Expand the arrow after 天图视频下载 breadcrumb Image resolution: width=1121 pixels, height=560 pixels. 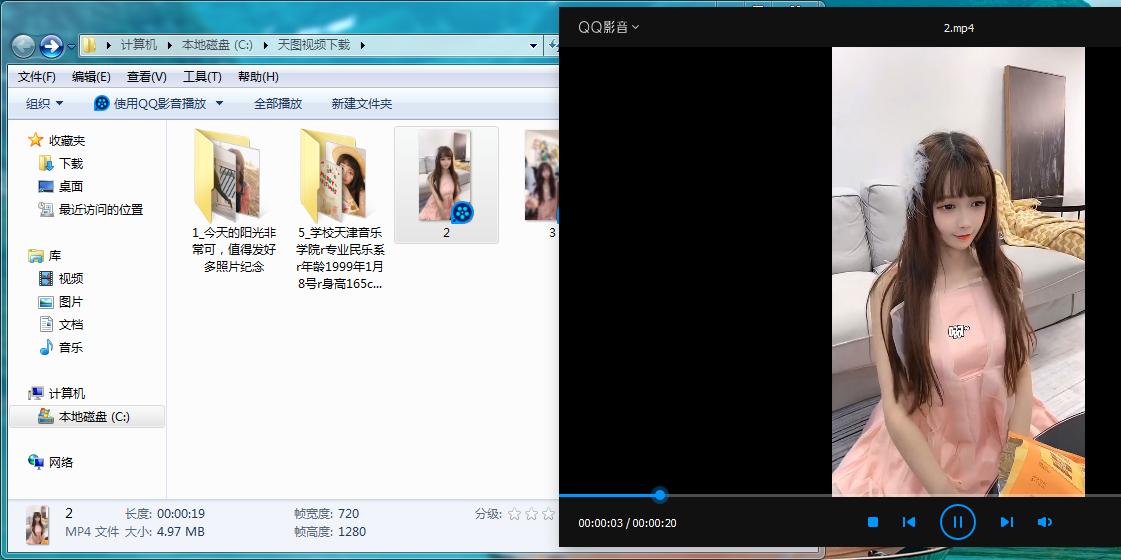(362, 45)
